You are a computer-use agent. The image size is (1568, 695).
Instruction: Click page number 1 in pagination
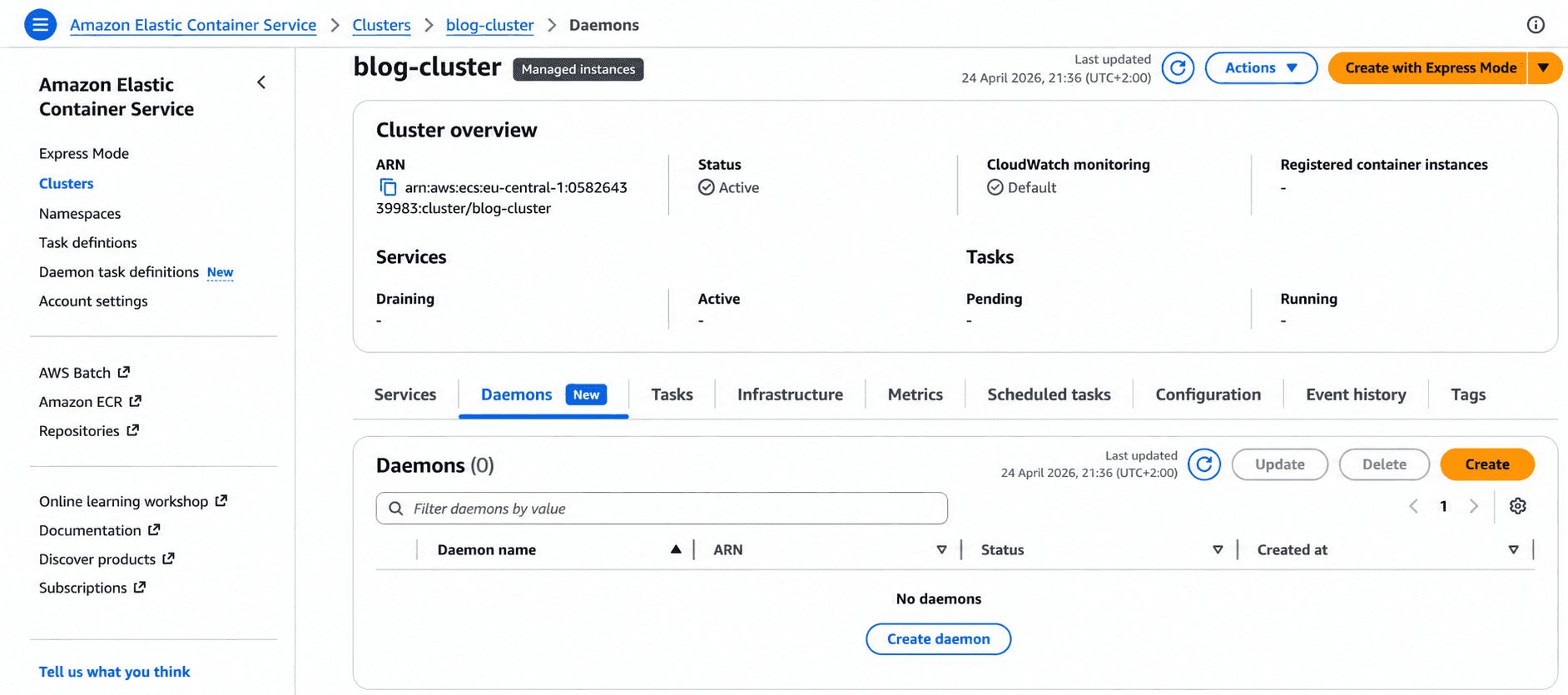coord(1443,506)
